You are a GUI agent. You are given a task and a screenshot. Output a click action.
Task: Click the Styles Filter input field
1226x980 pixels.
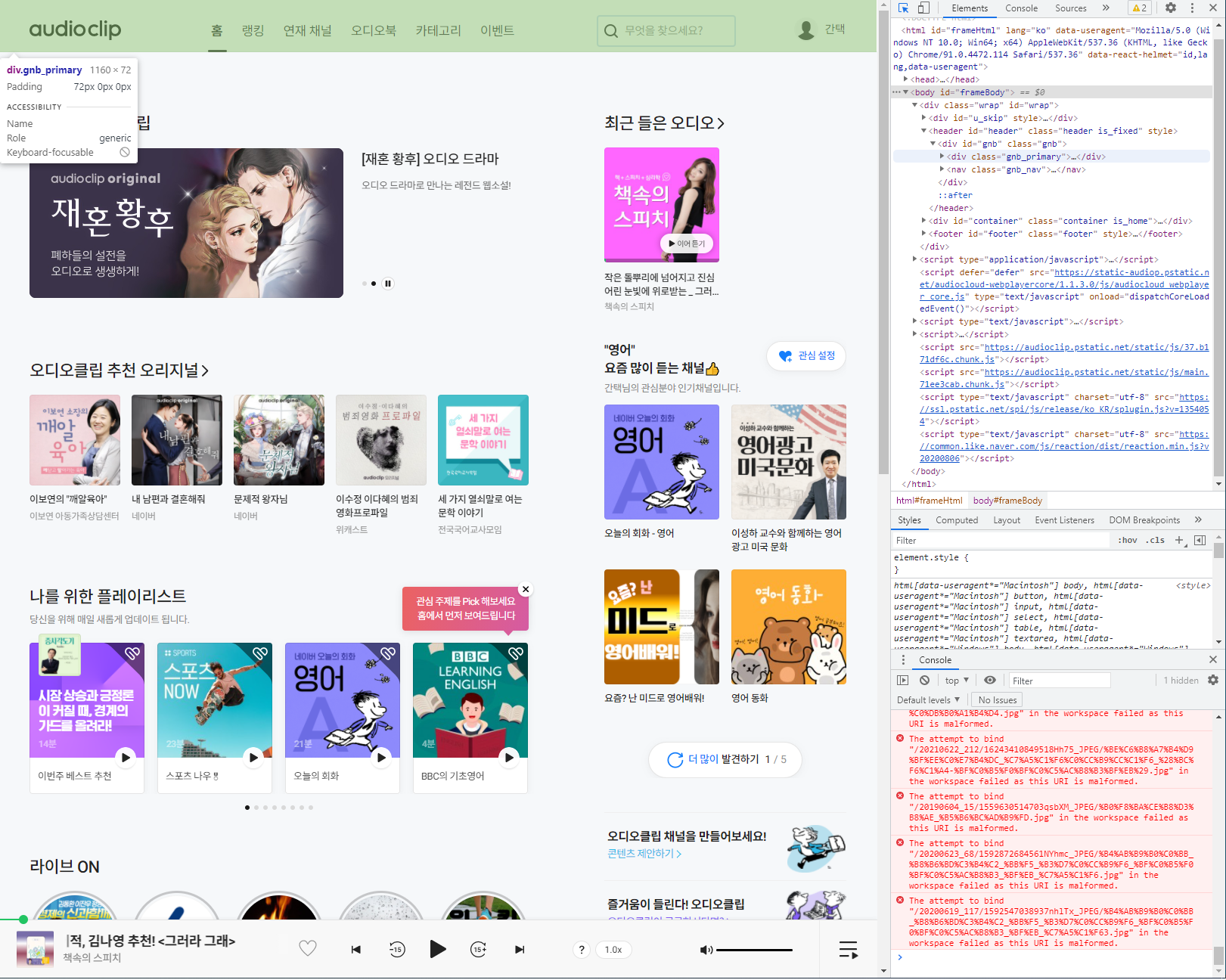click(1001, 540)
